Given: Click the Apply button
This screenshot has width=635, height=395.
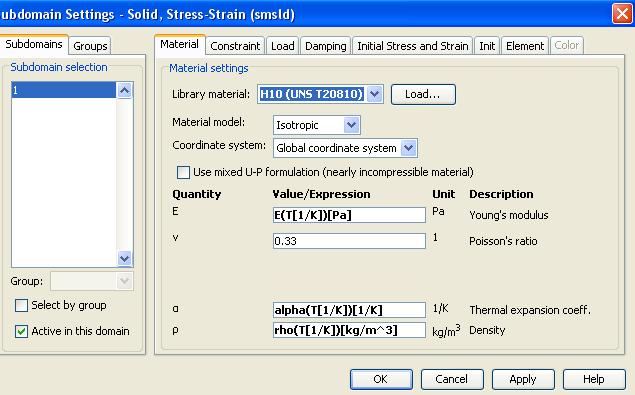Looking at the screenshot, I should 523,379.
